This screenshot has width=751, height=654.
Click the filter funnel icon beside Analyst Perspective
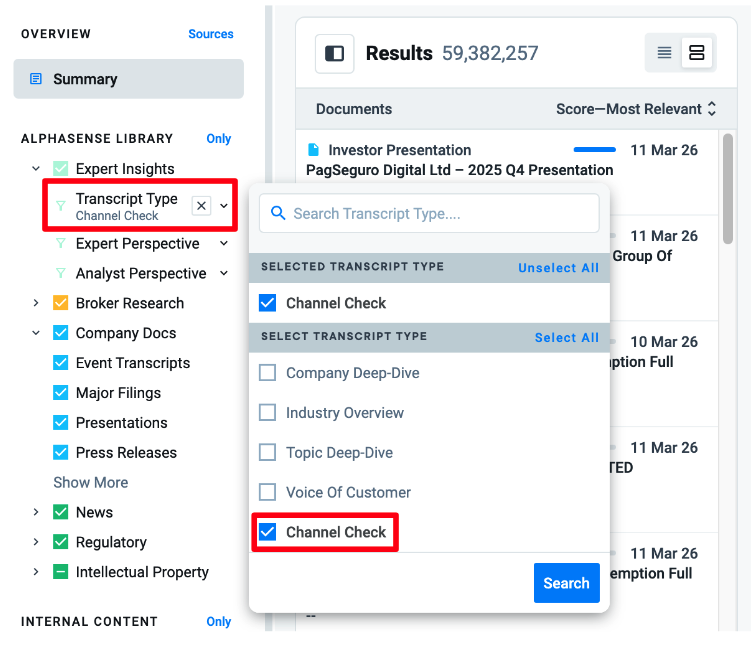(61, 274)
